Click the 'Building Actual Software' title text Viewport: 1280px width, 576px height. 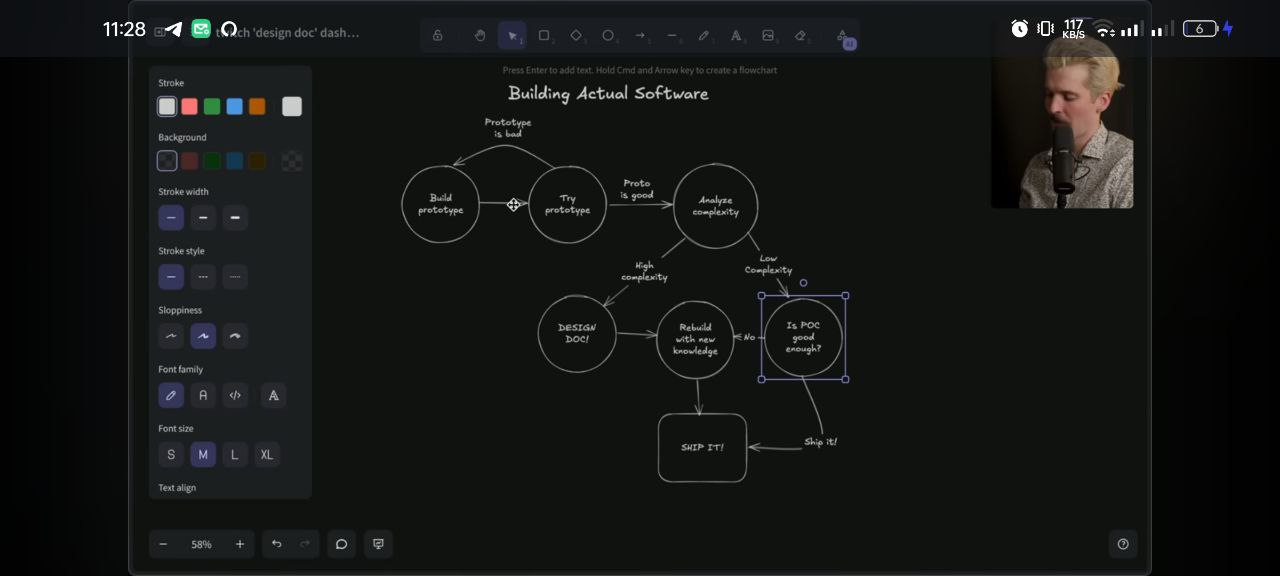tap(608, 93)
